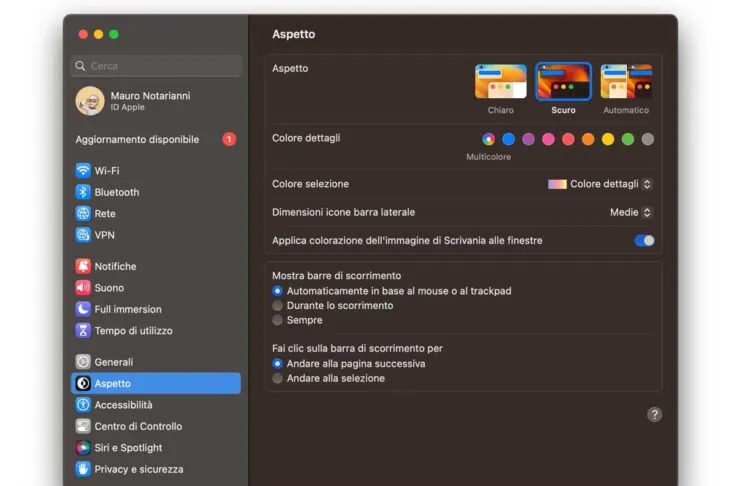The height and width of the screenshot is (486, 741).
Task: Click the search magnifier icon
Action: click(80, 66)
